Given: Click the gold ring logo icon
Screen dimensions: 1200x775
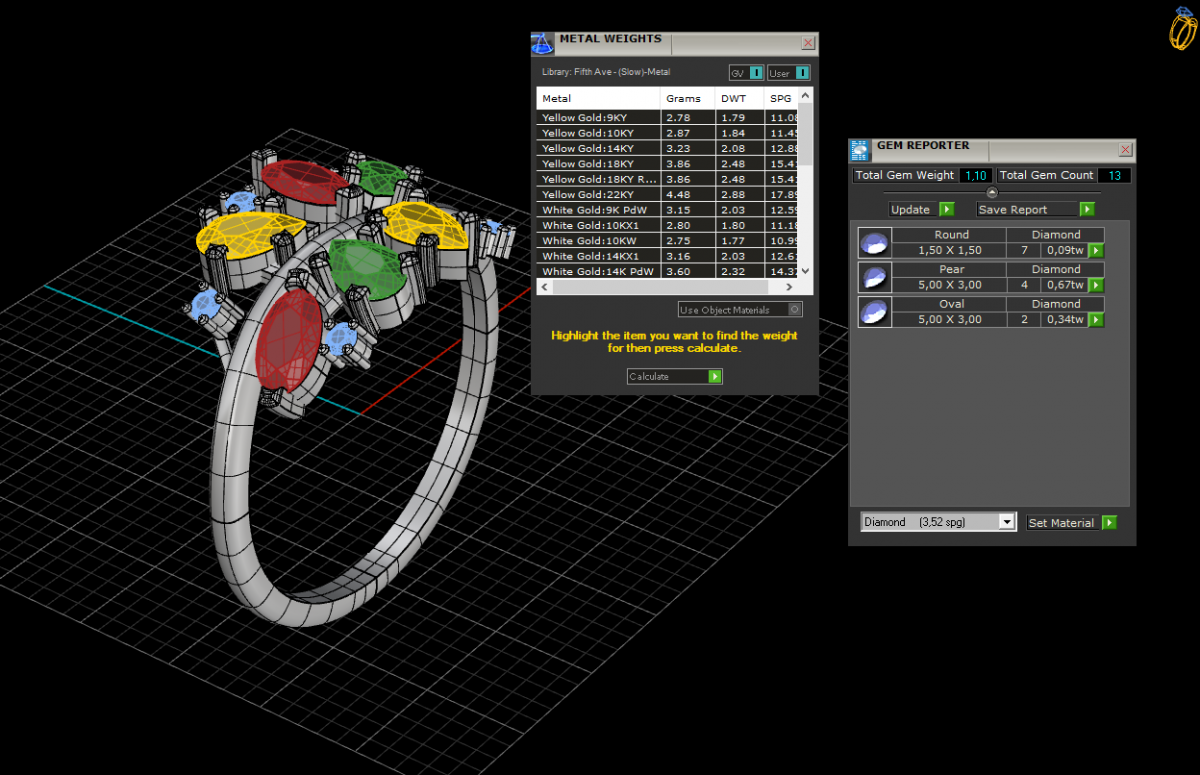Looking at the screenshot, I should pyautogui.click(x=1183, y=29).
